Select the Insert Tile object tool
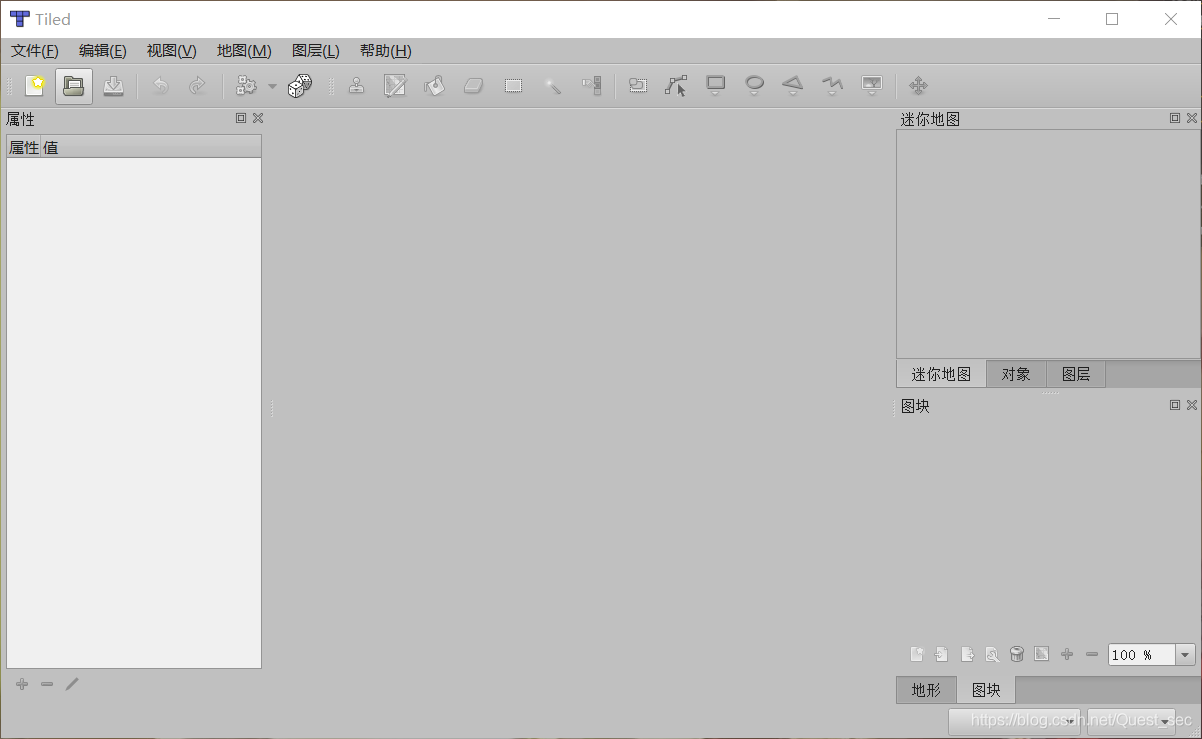Image resolution: width=1202 pixels, height=739 pixels. pos(872,86)
